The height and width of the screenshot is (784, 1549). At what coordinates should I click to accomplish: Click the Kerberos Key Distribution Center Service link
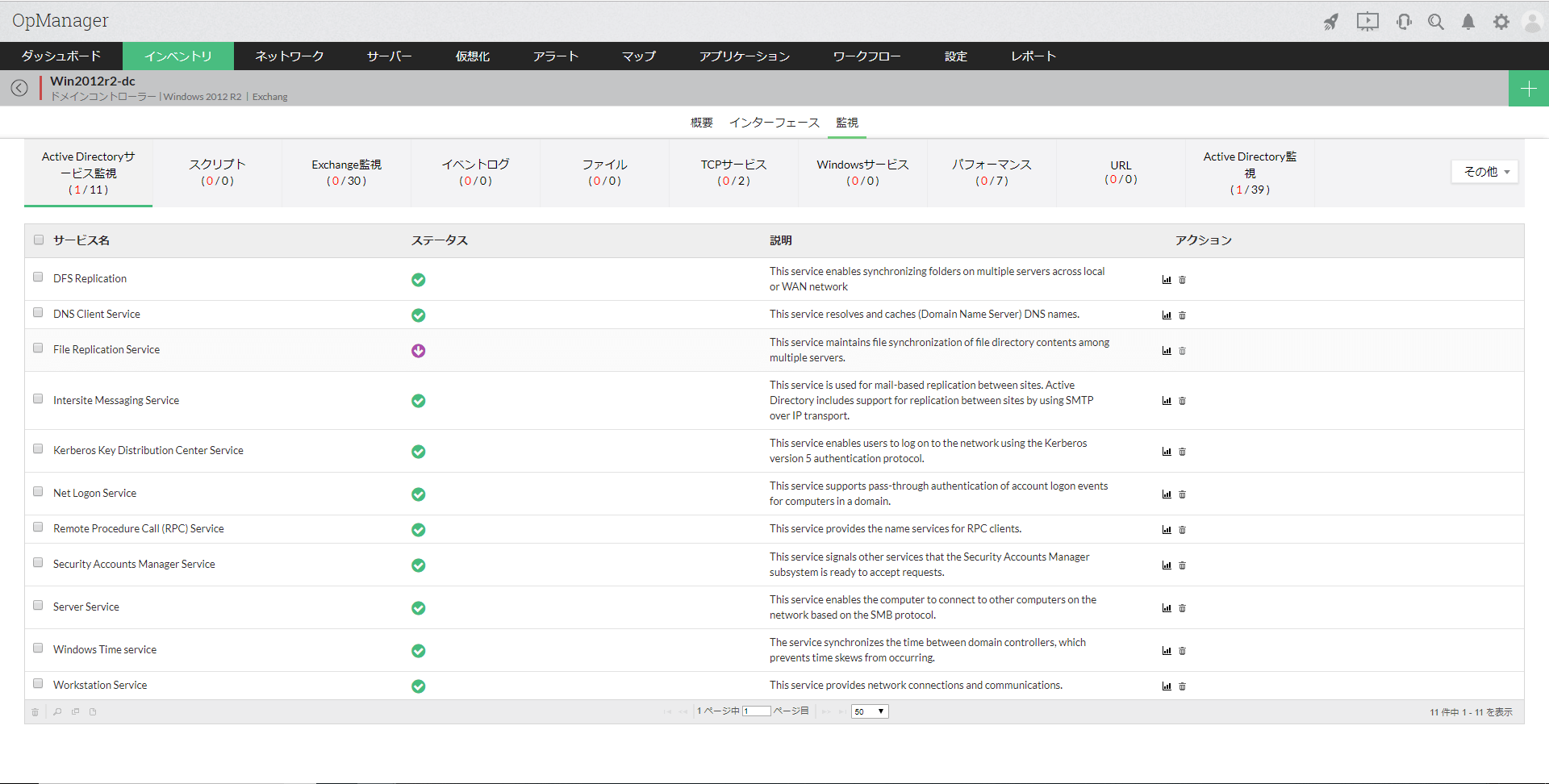coord(148,450)
